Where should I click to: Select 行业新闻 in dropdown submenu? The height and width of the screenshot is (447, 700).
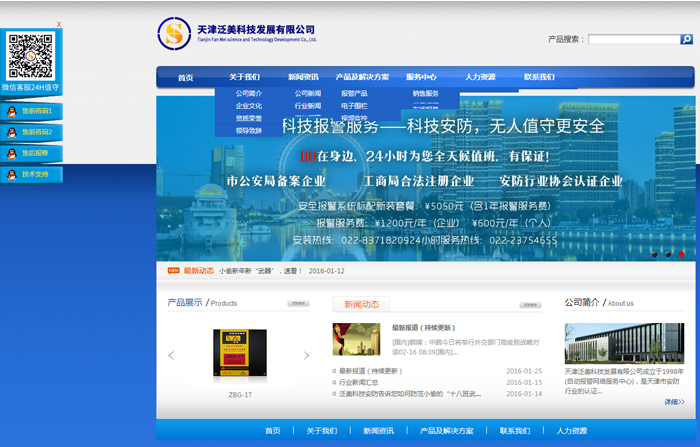[x=308, y=106]
